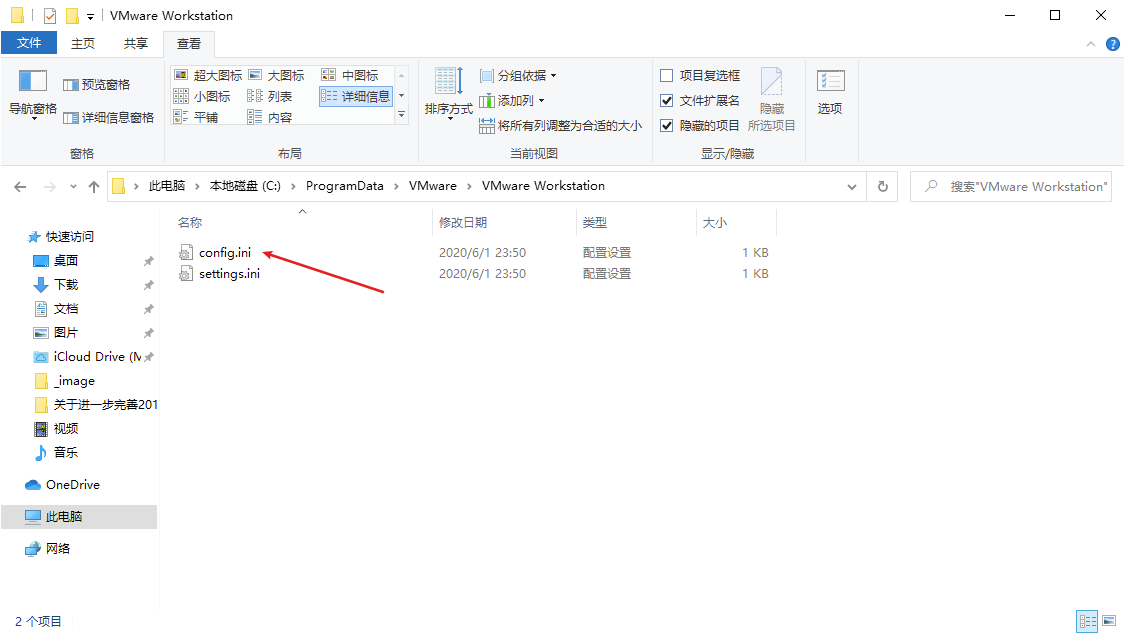1125x634 pixels.
Task: Open Downloads (下载) in sidebar
Action: (x=65, y=285)
